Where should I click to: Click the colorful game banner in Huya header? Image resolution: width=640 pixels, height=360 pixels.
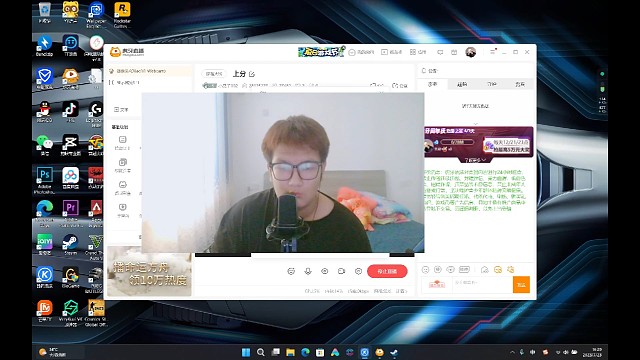[x=322, y=52]
